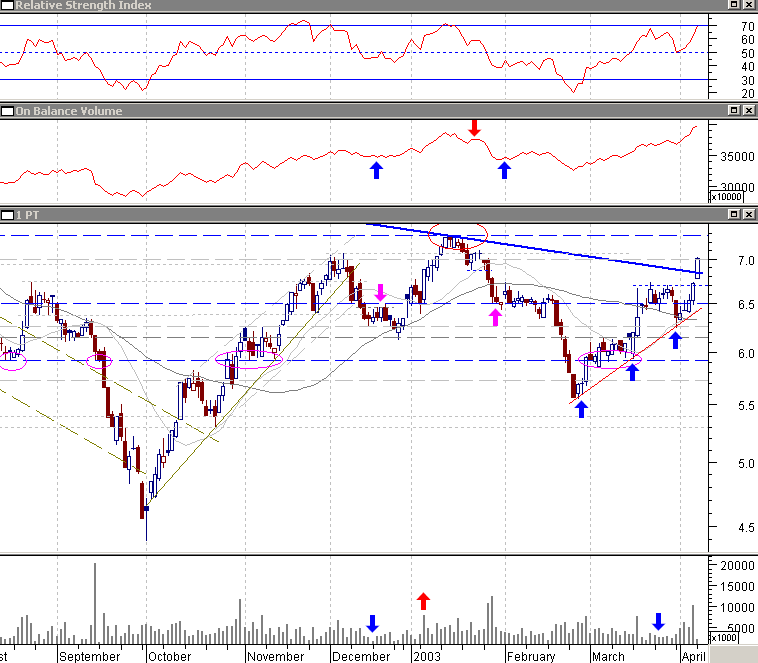Click the 2003 year label
Screen dimensions: 758x663
coord(427,657)
